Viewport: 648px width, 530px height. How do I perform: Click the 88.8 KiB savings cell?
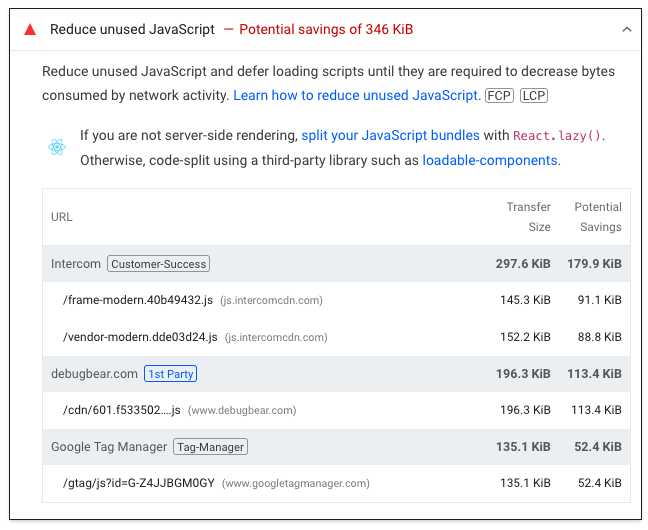tap(600, 337)
